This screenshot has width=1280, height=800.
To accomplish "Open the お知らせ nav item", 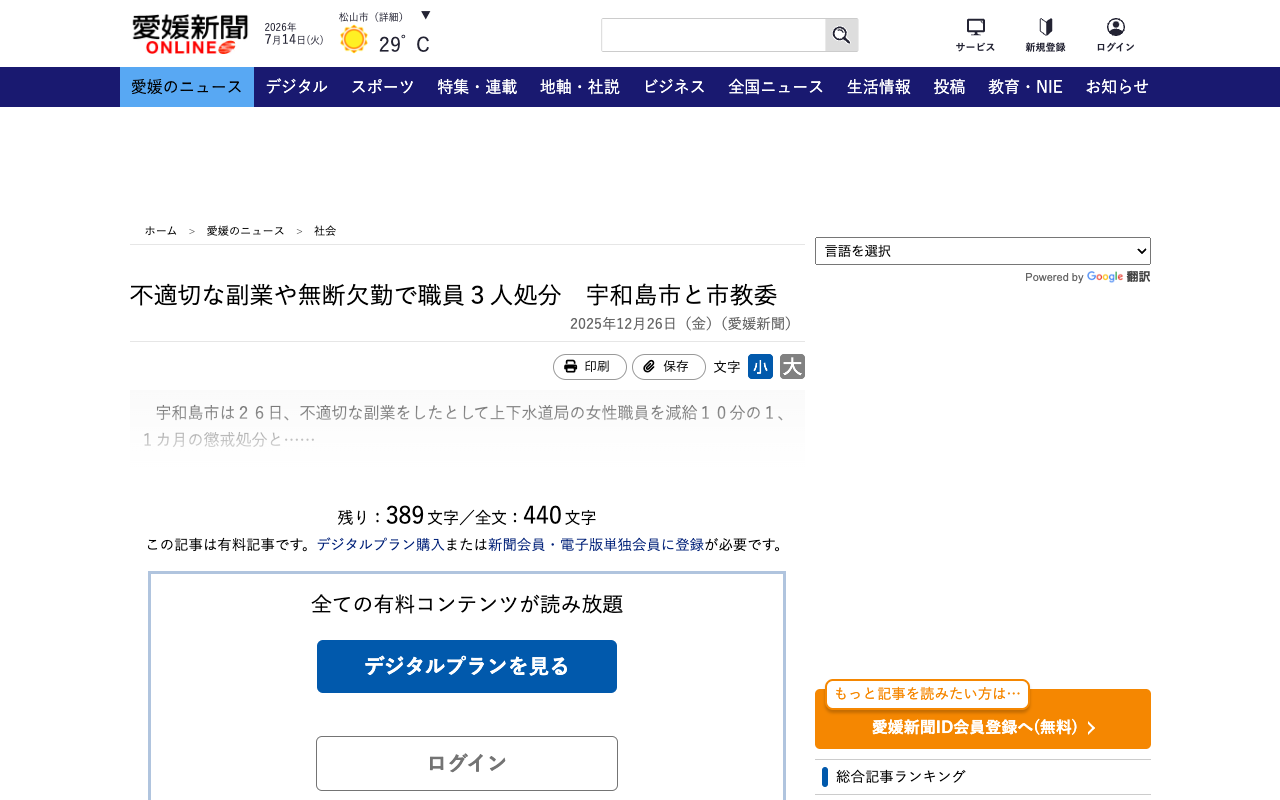I will [x=1117, y=87].
